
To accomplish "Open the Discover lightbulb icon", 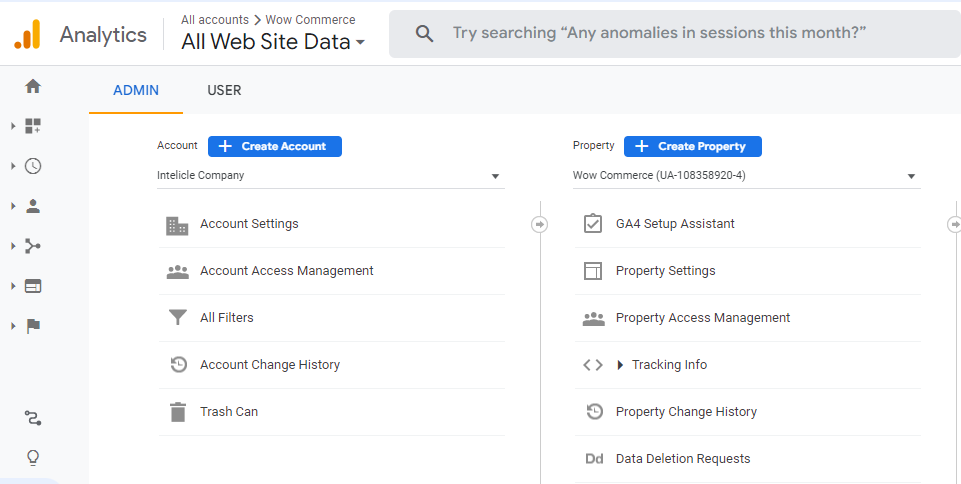I will [33, 458].
